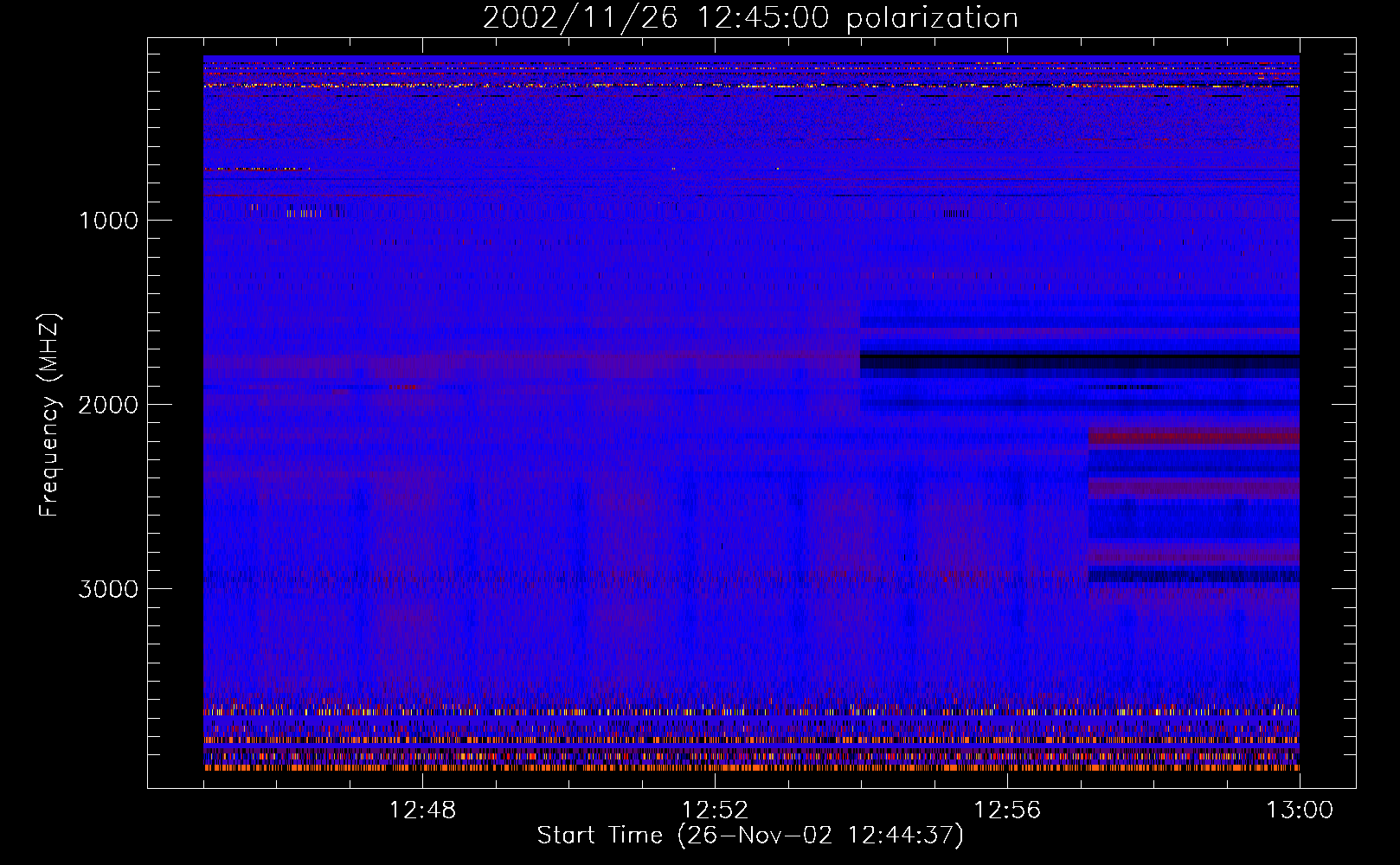
Task: Click the 1000 frequency tick label
Action: coord(108,221)
